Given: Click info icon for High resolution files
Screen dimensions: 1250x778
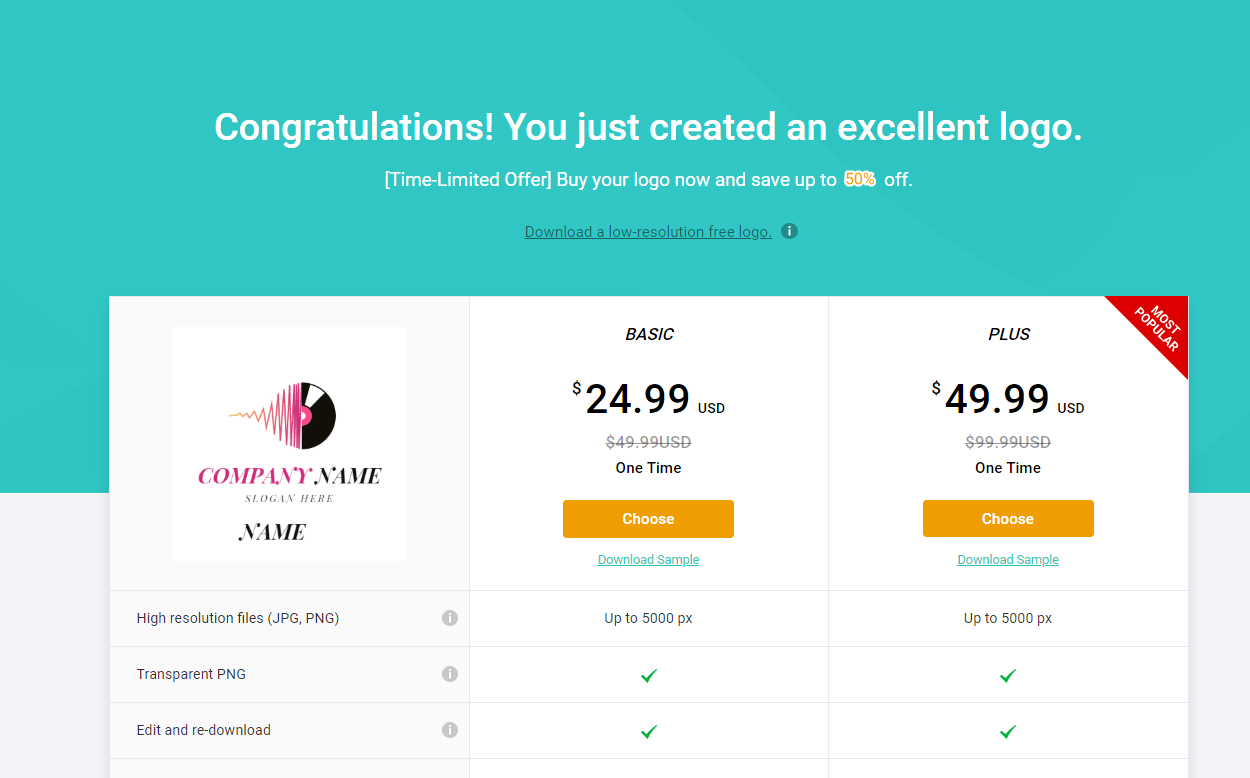Looking at the screenshot, I should tap(450, 618).
